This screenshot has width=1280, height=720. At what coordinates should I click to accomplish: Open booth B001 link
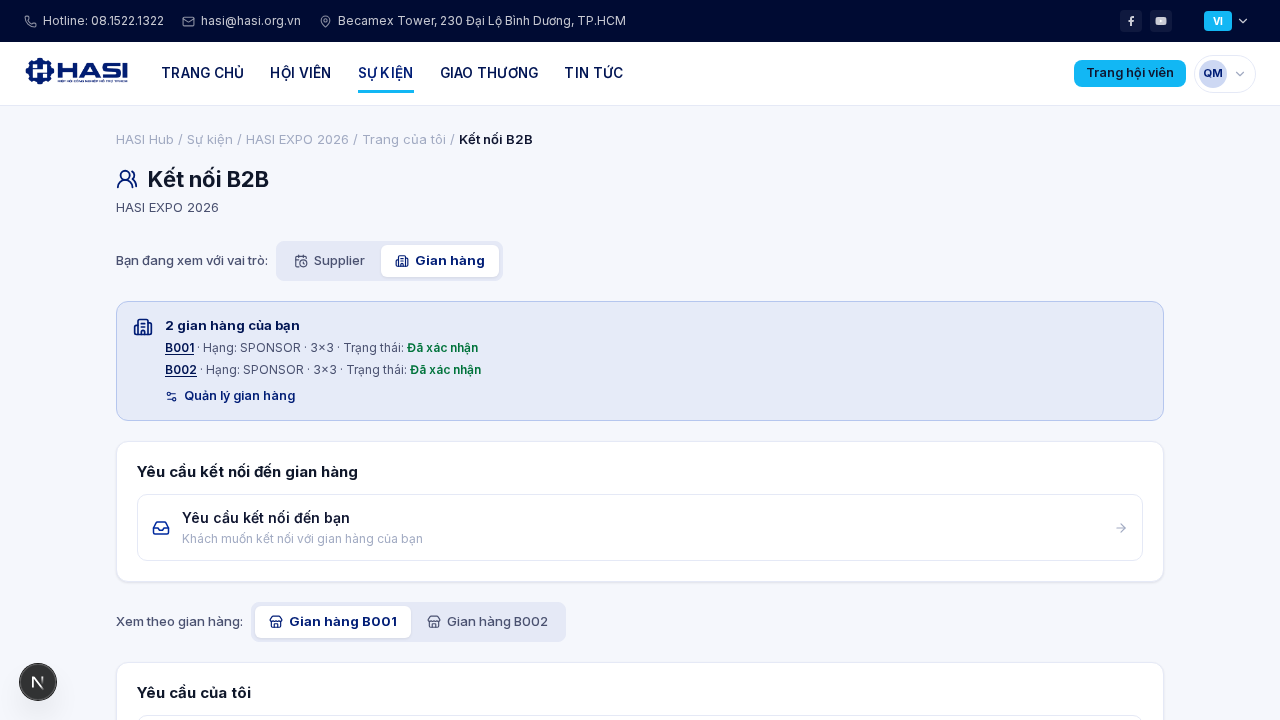[179, 348]
